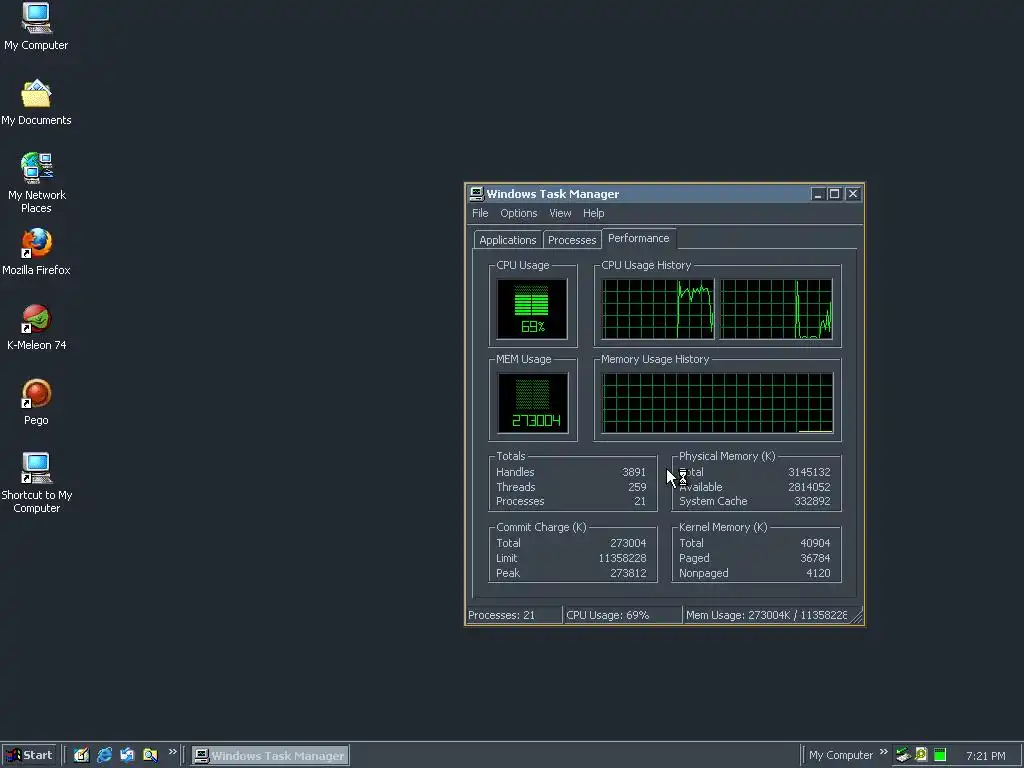The height and width of the screenshot is (768, 1024).
Task: Switch to the Processes tab
Action: 571,240
